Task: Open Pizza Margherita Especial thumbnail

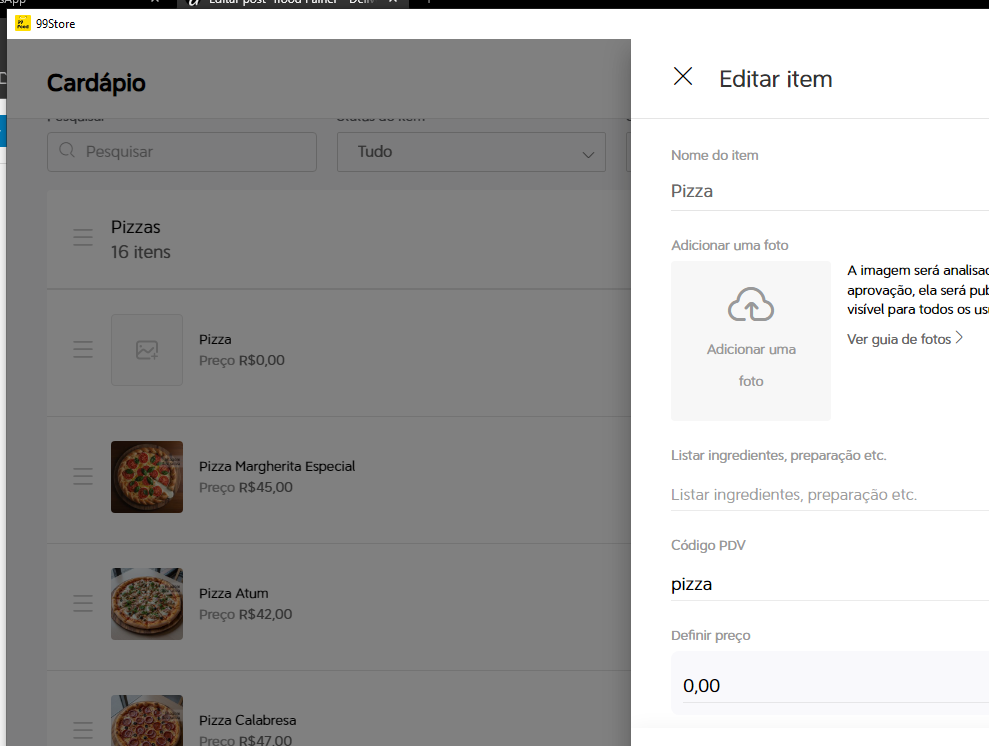Action: pos(147,477)
